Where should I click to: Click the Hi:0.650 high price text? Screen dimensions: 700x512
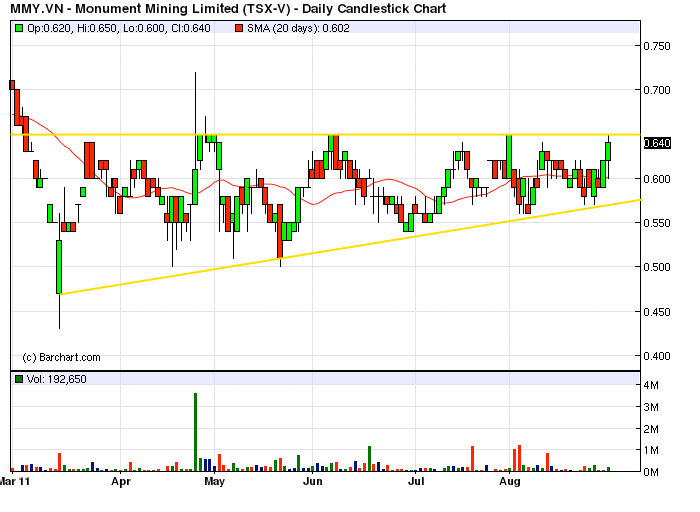pos(97,28)
